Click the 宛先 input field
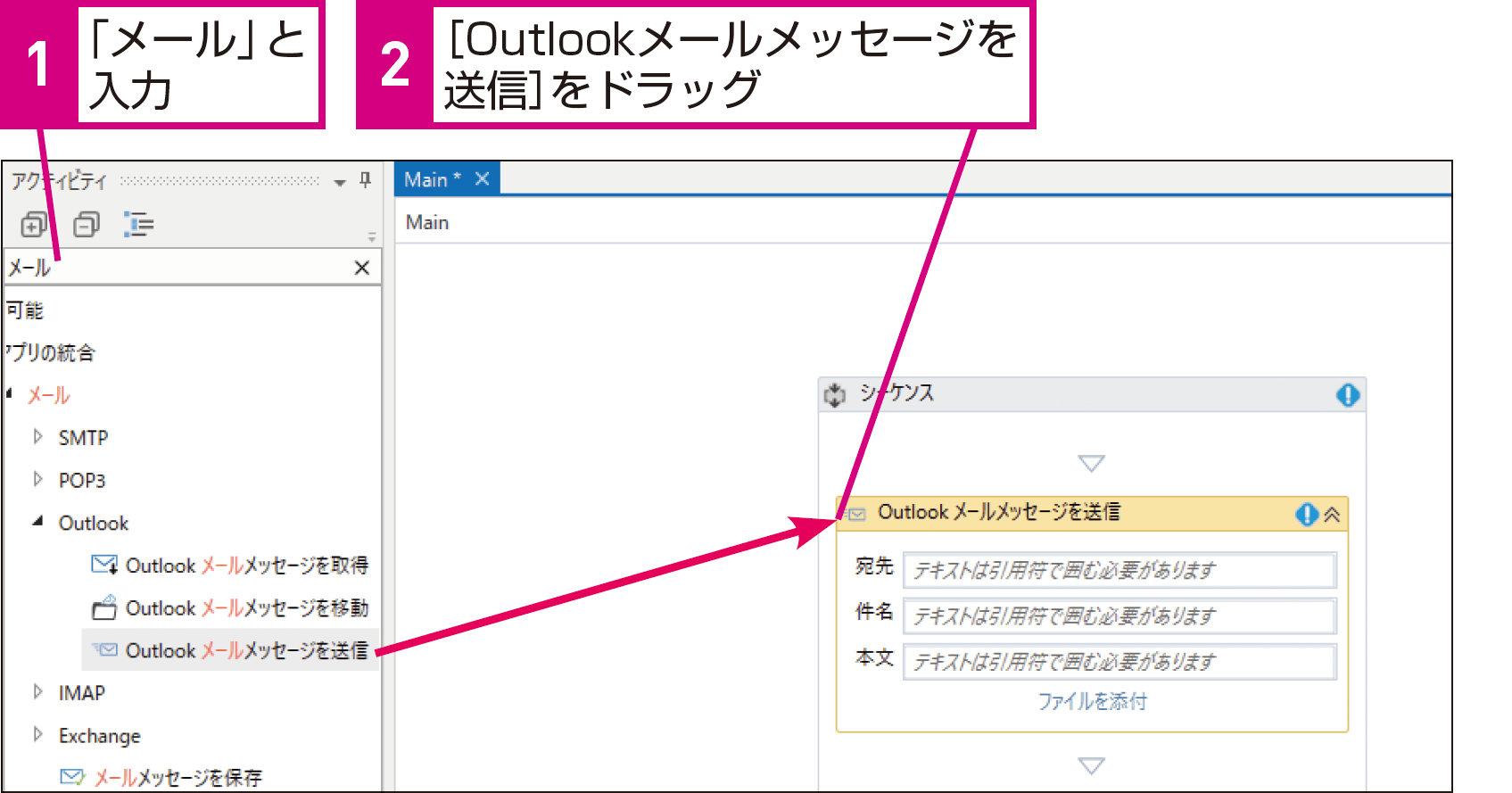Viewport: 1512px width, 793px height. (x=1120, y=570)
